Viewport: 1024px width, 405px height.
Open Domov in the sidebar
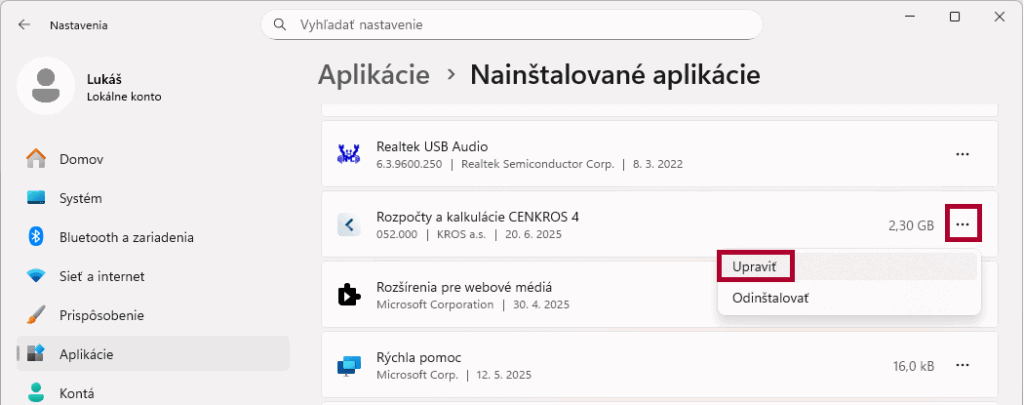coord(81,159)
